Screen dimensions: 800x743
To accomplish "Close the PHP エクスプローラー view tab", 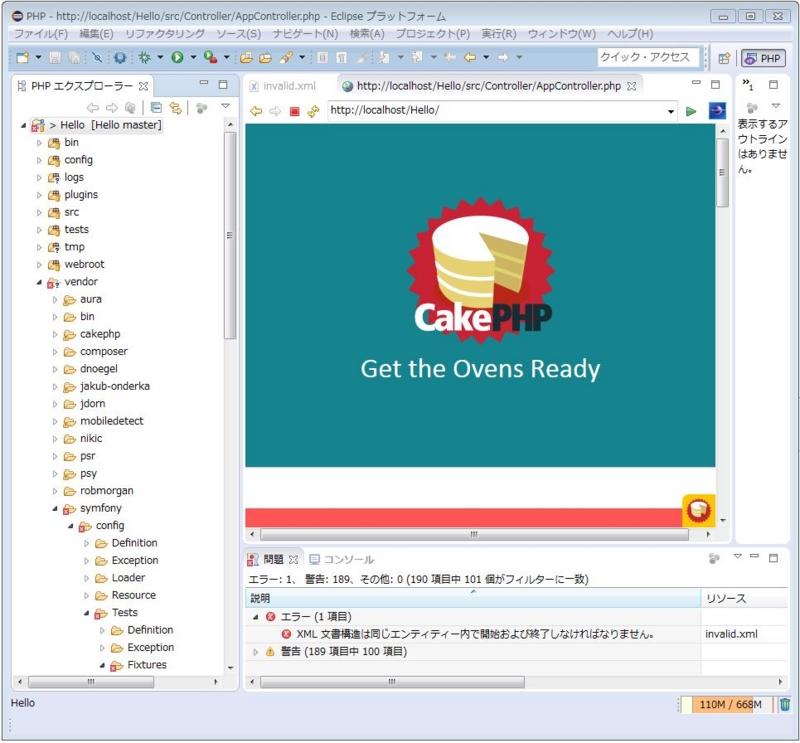I will (144, 86).
